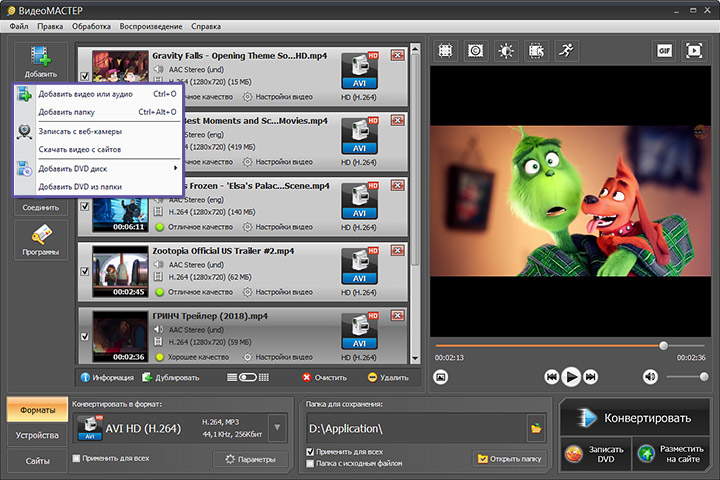Click Разместить на сайте button
This screenshot has width=720, height=480.
click(x=671, y=454)
